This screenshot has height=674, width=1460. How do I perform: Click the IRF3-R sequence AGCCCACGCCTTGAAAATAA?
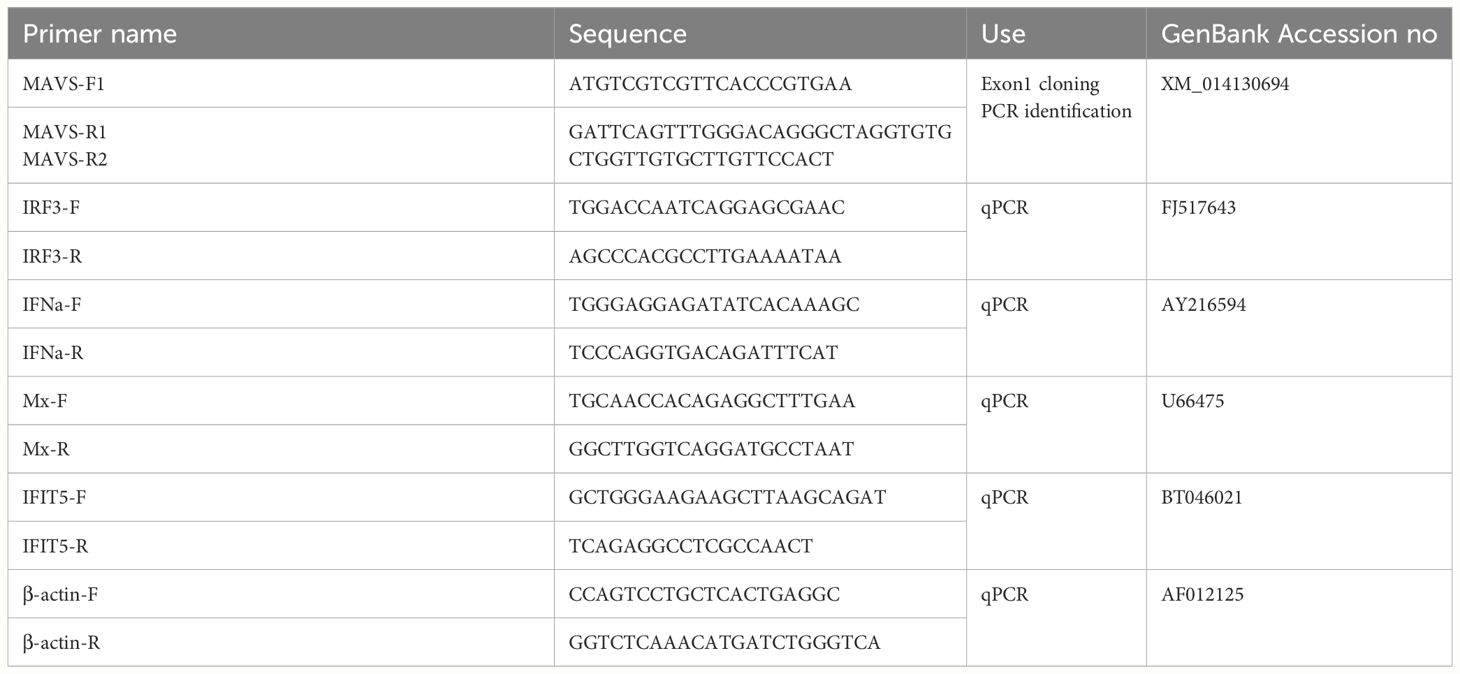pyautogui.click(x=705, y=256)
